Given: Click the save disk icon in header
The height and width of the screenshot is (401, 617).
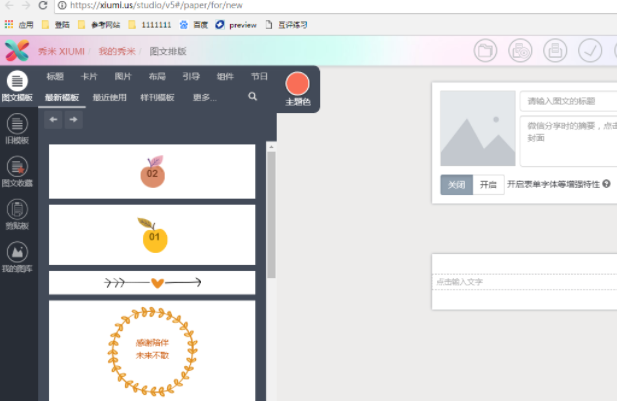Looking at the screenshot, I should coord(555,50).
